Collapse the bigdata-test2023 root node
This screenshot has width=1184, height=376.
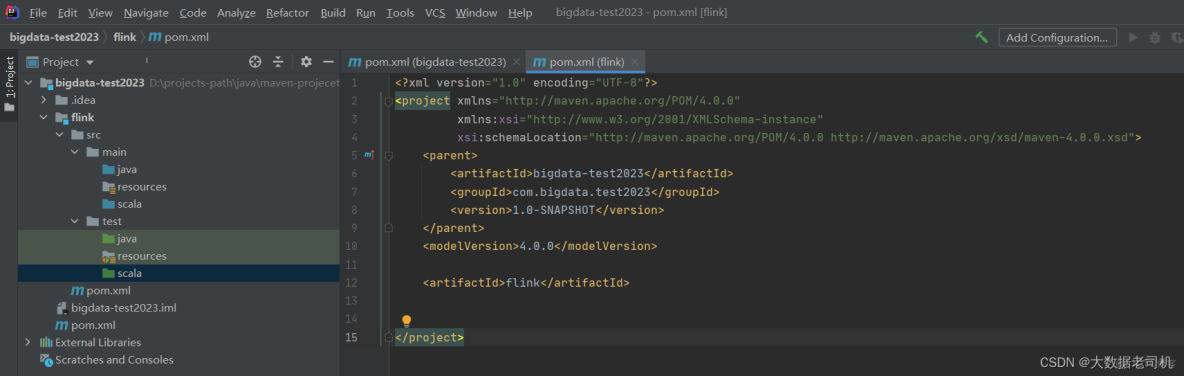(x=28, y=82)
